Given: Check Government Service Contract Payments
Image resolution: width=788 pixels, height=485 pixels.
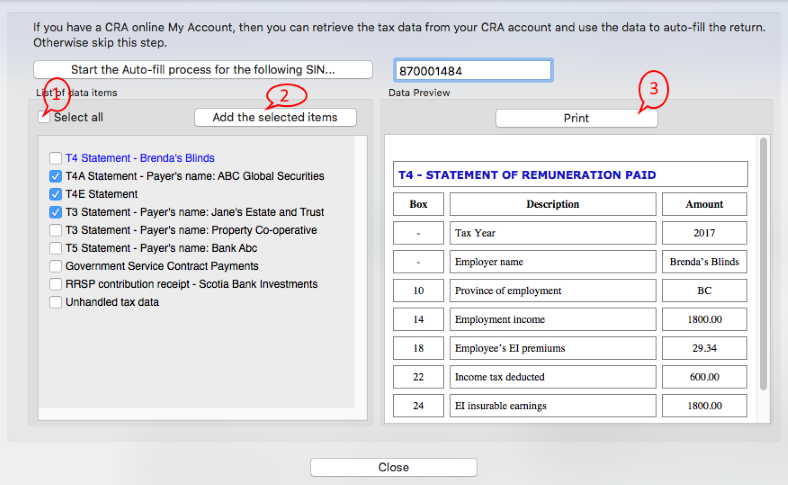Looking at the screenshot, I should 56,266.
